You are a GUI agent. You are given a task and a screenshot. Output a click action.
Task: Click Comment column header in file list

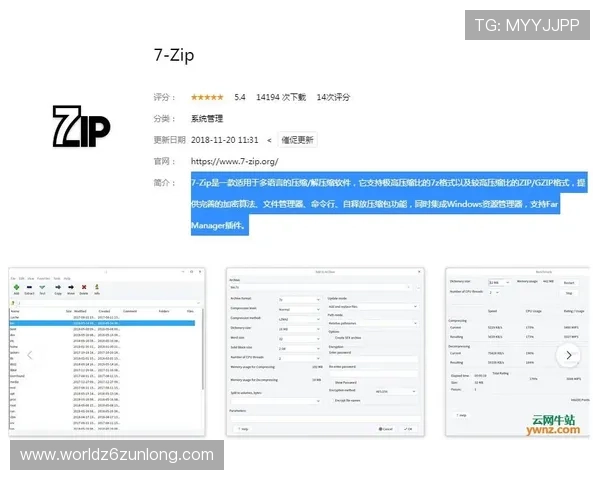(130, 312)
